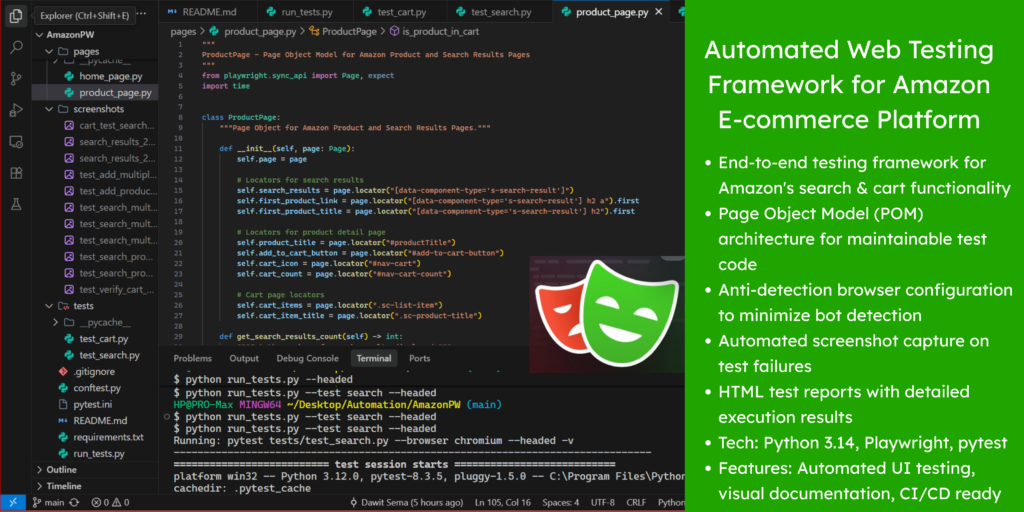Select is_product_in_cart breadcrumb
1024x512 pixels.
(x=435, y=31)
